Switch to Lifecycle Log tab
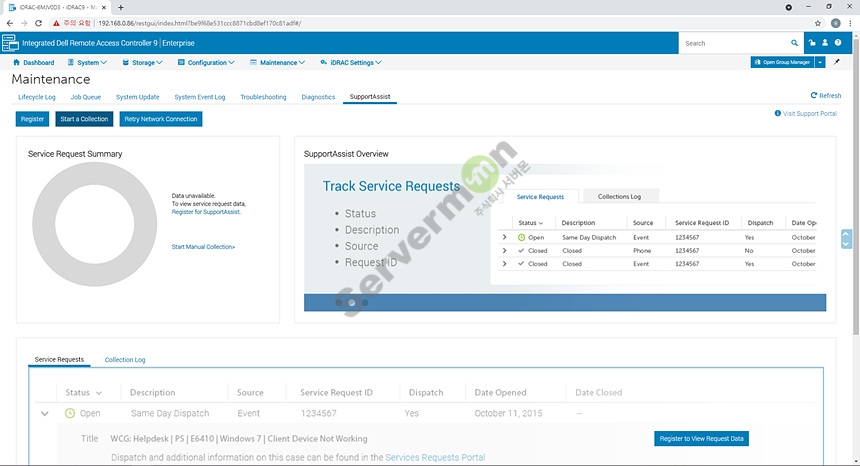Viewport: 860px width, 466px height. click(37, 97)
